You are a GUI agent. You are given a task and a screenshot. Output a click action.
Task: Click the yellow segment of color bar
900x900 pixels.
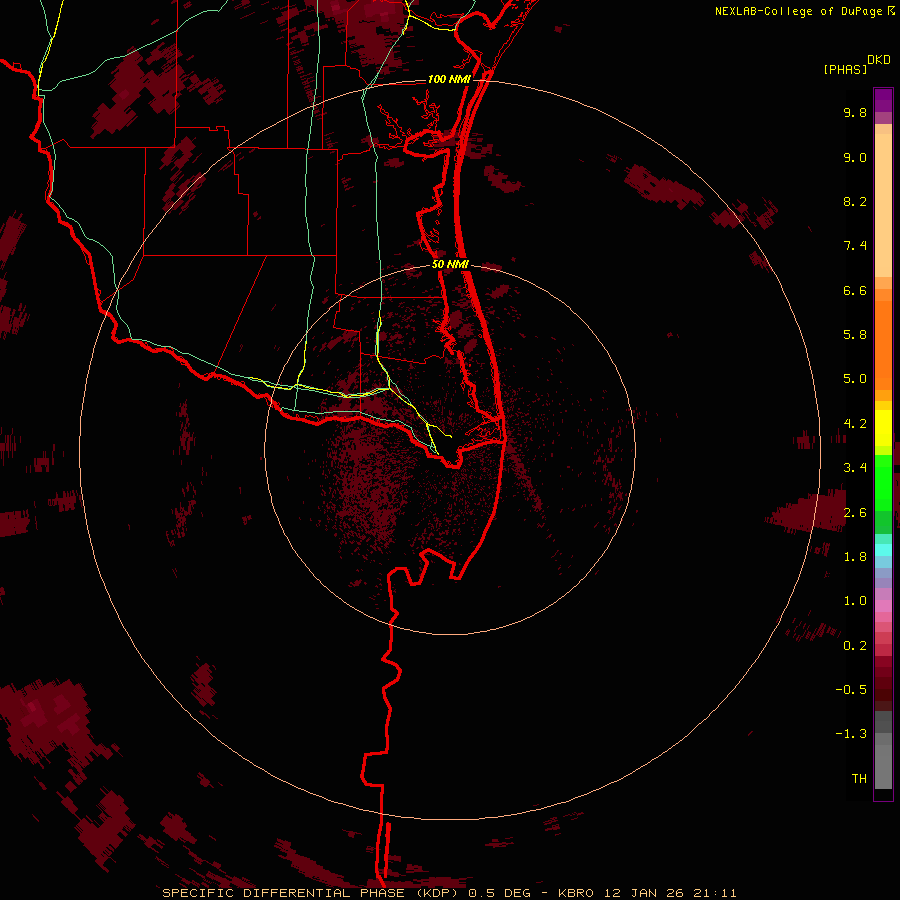tap(883, 428)
